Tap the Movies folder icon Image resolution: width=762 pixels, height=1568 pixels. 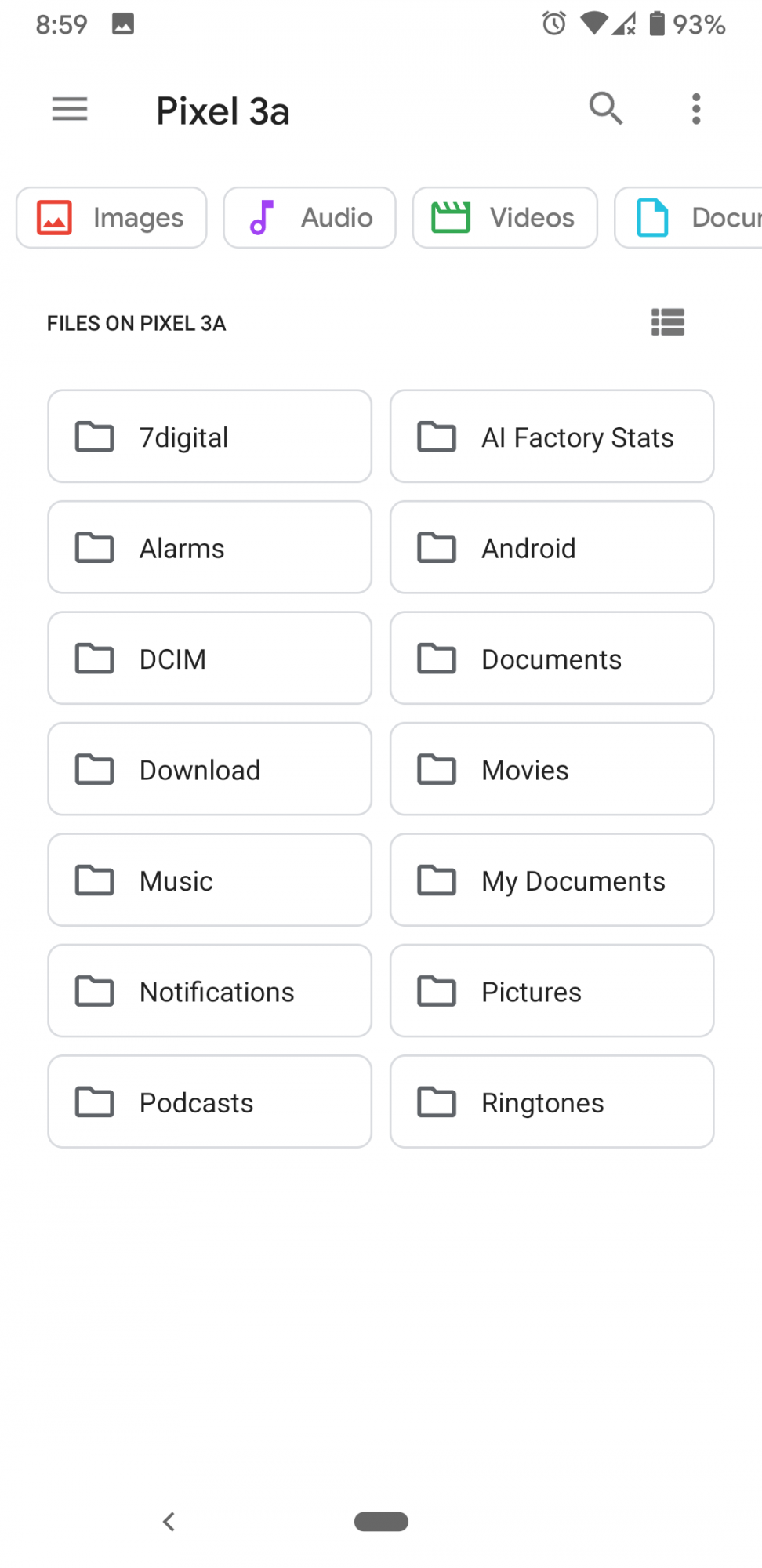pyautogui.click(x=437, y=770)
